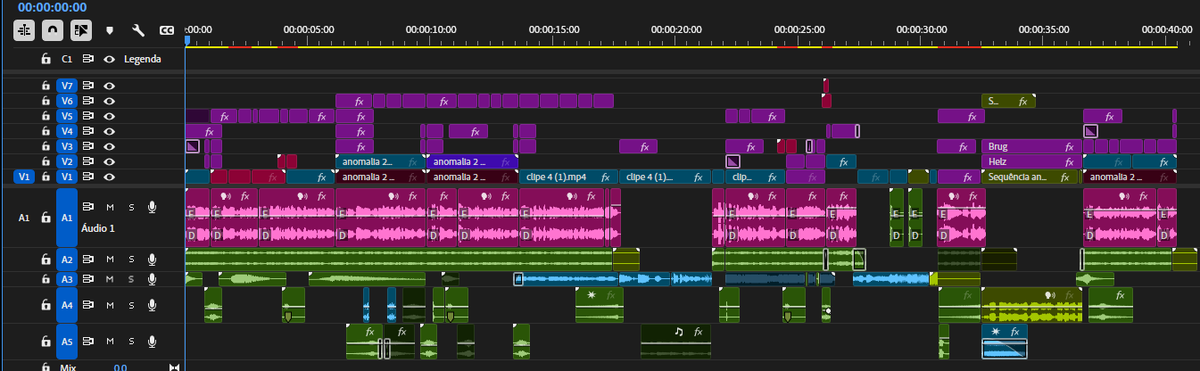This screenshot has width=1200, height=371.
Task: Mute audio track A1 with M
Action: 111,207
